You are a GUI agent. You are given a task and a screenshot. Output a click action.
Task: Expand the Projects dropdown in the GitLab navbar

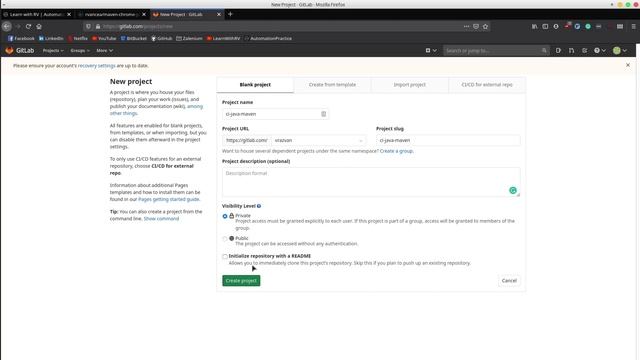[x=53, y=51]
